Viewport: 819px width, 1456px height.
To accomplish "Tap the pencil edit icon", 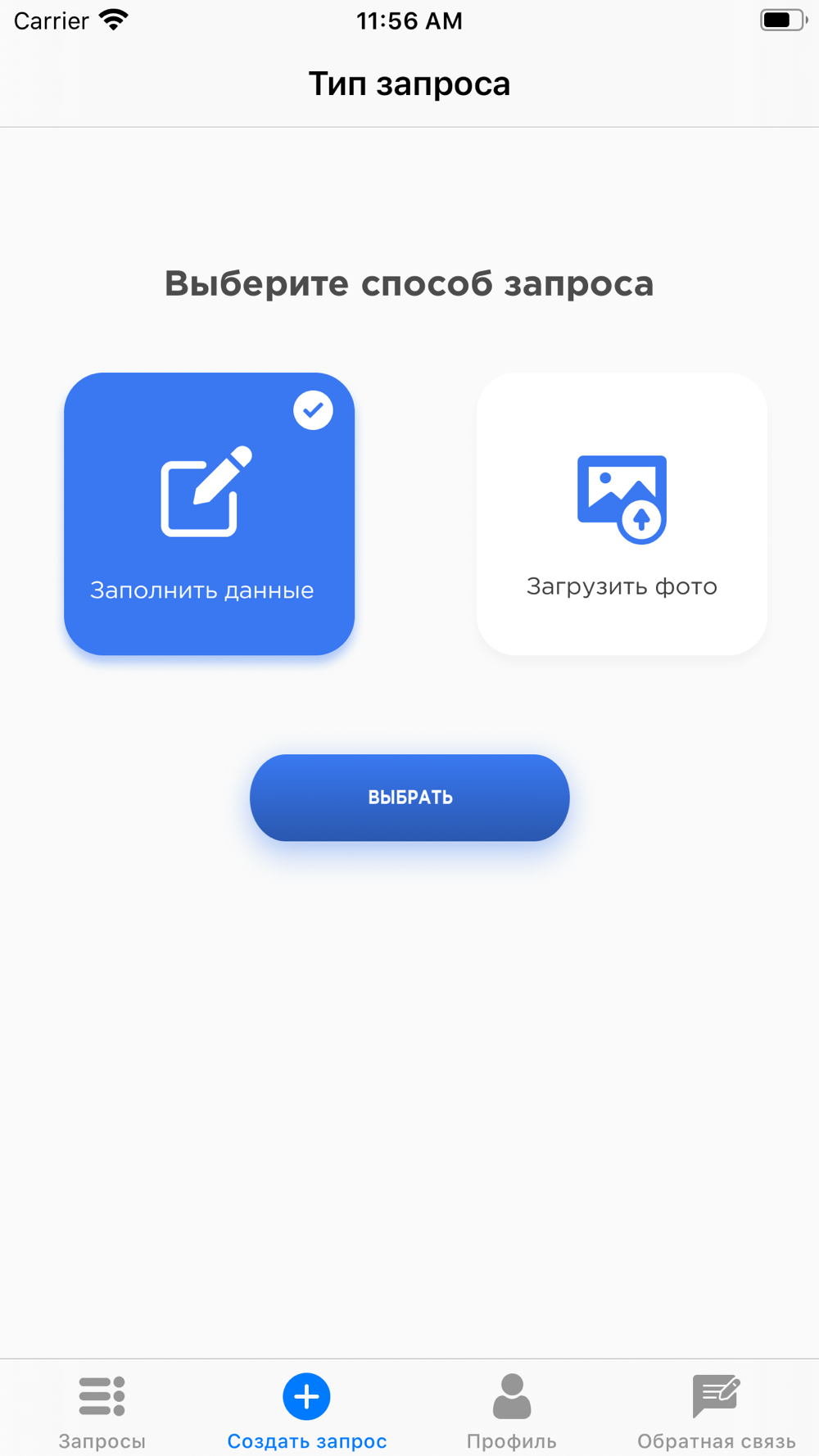I will pyautogui.click(x=206, y=491).
